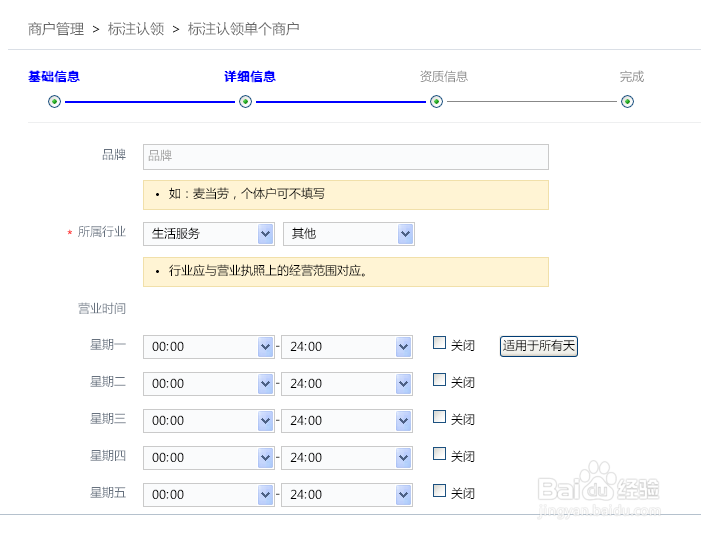Open 星期五 closing time 24:00 dropdown
Screen dimensions: 701x536
tap(346, 495)
